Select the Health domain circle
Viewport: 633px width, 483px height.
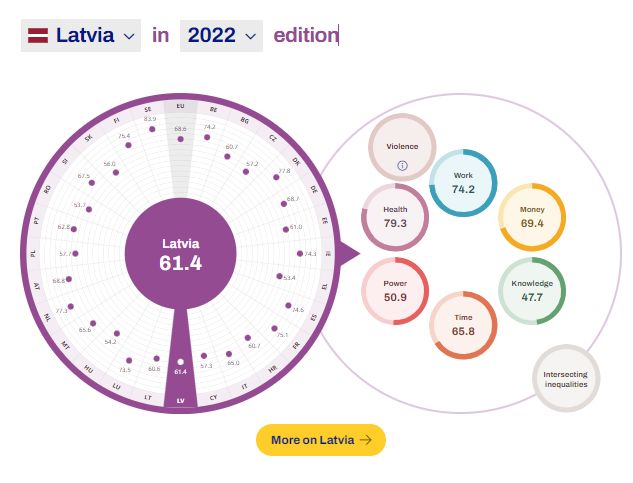pyautogui.click(x=395, y=216)
